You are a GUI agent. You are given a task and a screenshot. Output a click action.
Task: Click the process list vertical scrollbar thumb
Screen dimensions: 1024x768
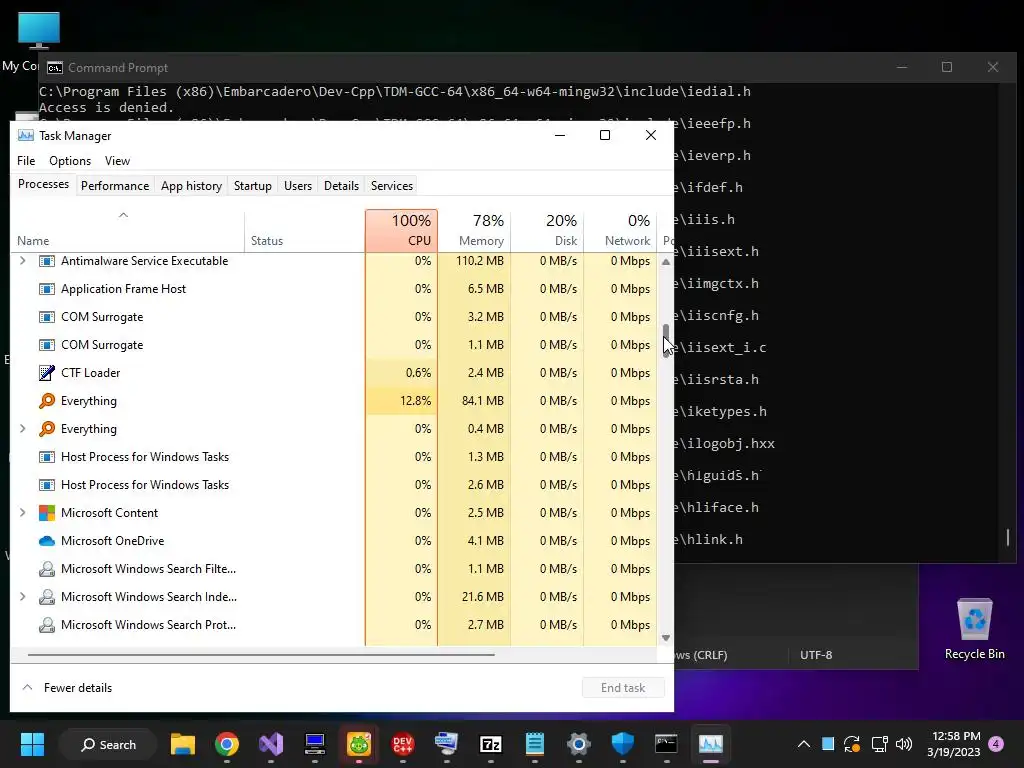click(x=665, y=340)
